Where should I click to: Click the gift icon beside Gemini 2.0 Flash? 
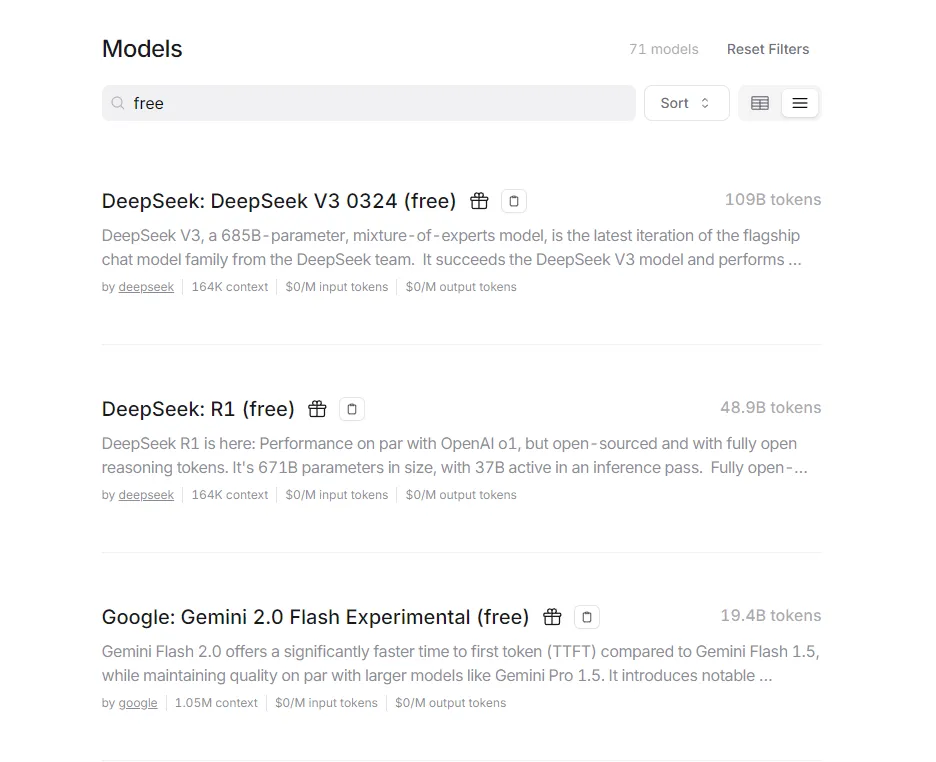point(552,617)
